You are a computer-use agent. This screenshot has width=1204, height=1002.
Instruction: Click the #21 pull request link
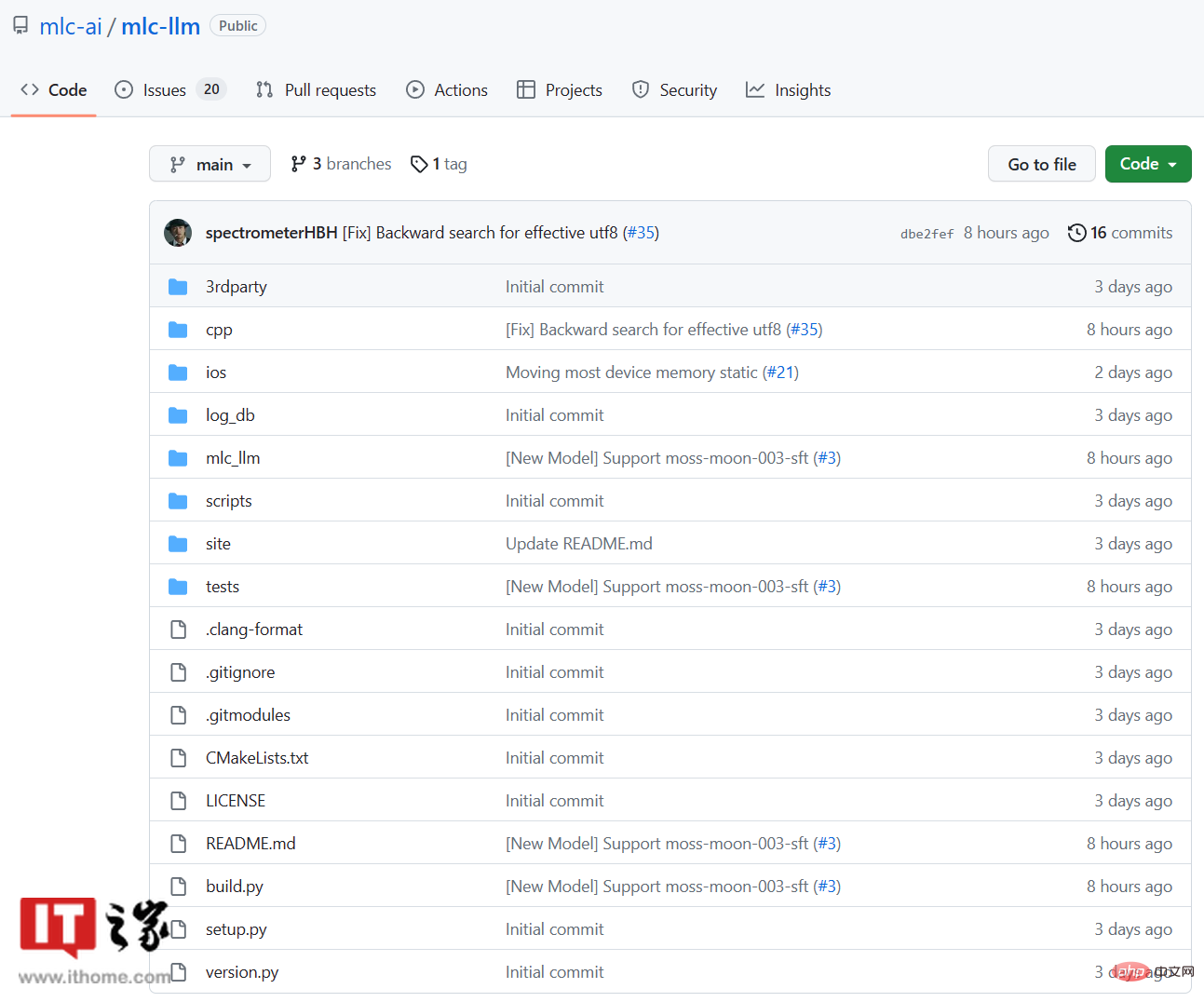tap(780, 372)
